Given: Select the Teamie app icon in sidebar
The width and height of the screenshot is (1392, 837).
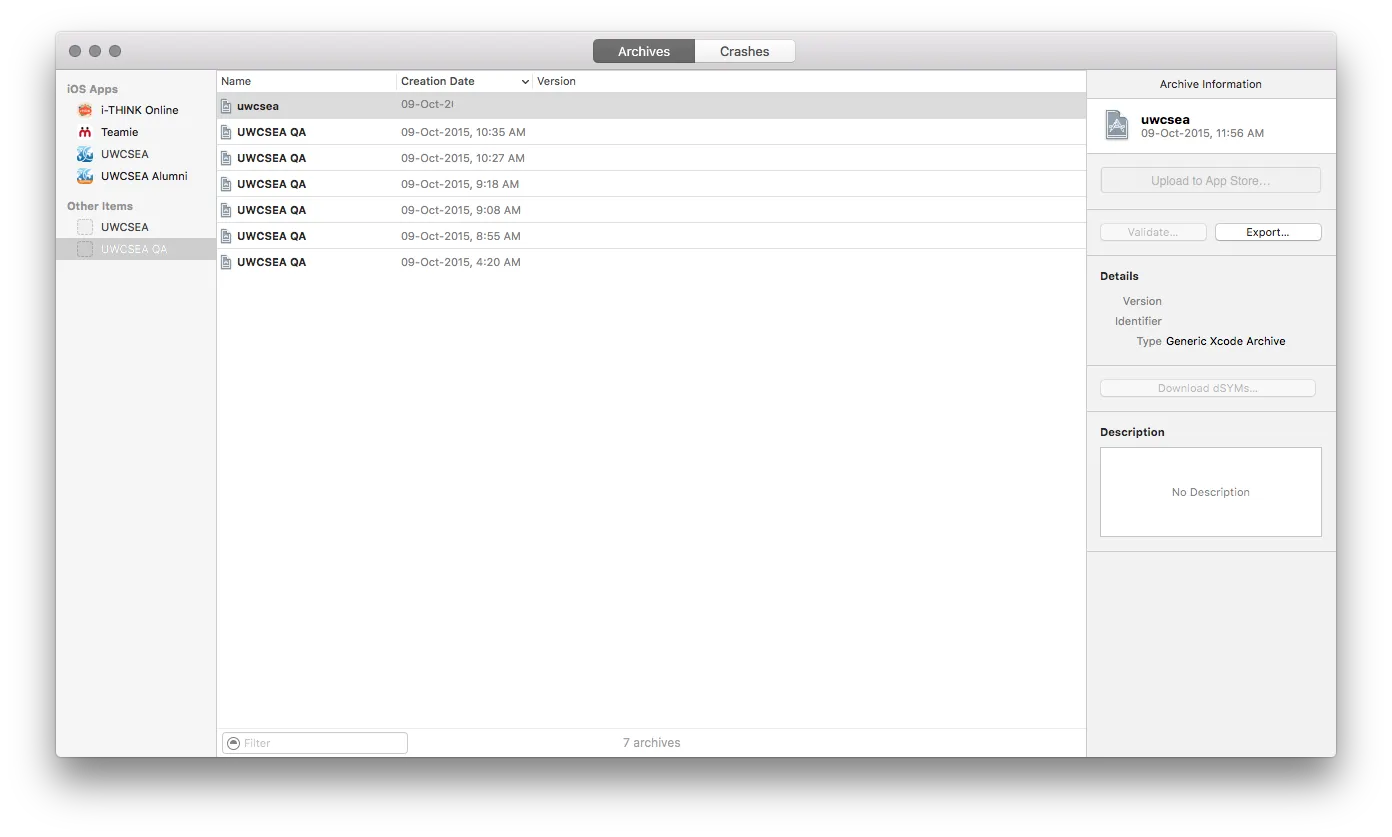Looking at the screenshot, I should (85, 132).
